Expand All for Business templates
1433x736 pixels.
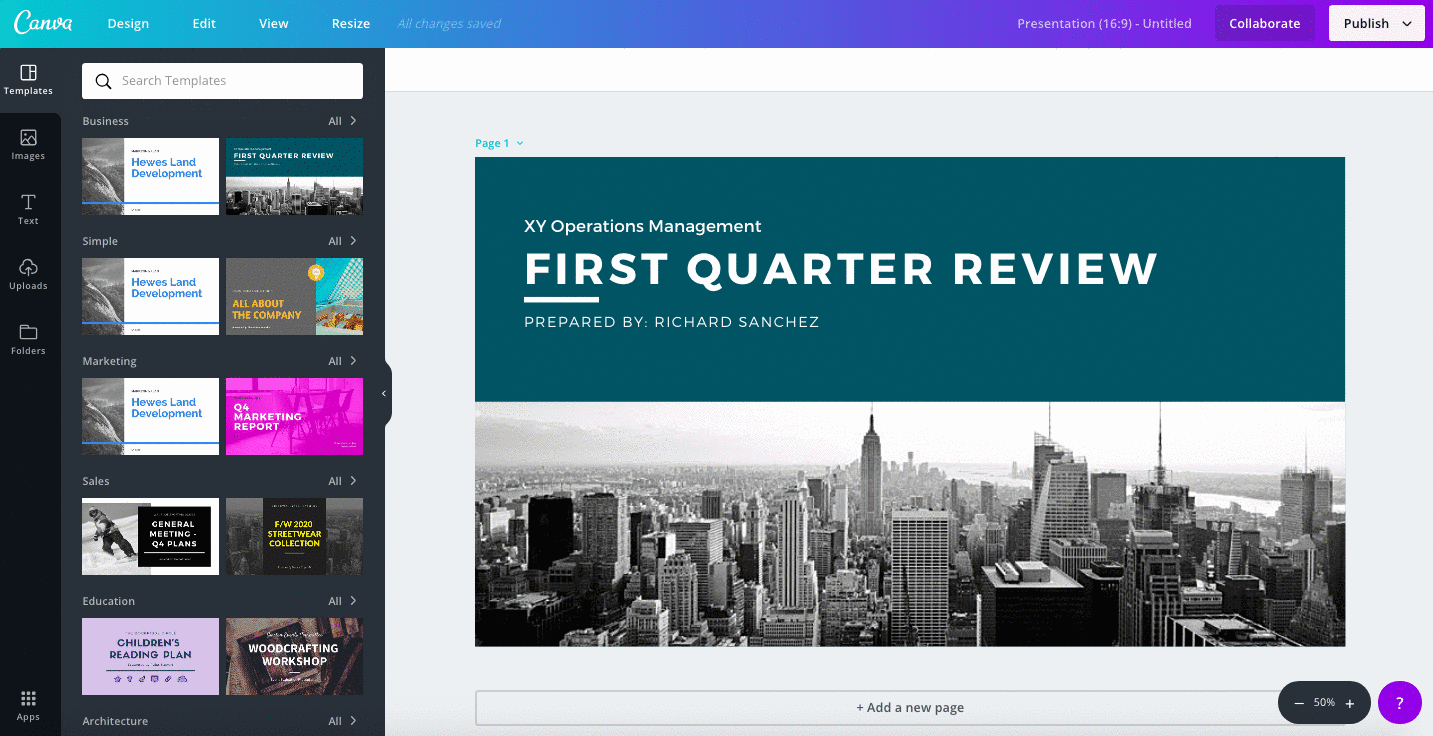coord(343,121)
